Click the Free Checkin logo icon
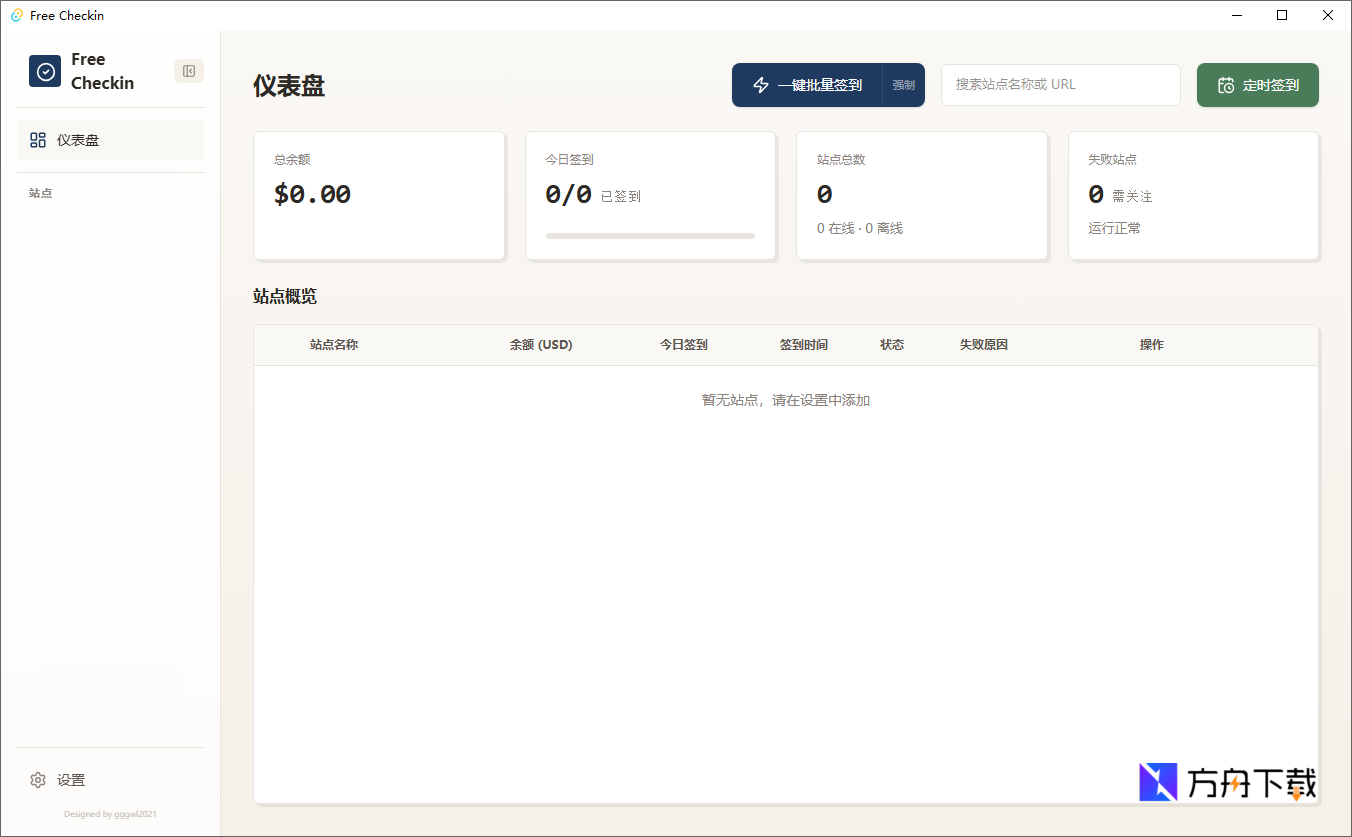The height and width of the screenshot is (837, 1352). pos(44,70)
